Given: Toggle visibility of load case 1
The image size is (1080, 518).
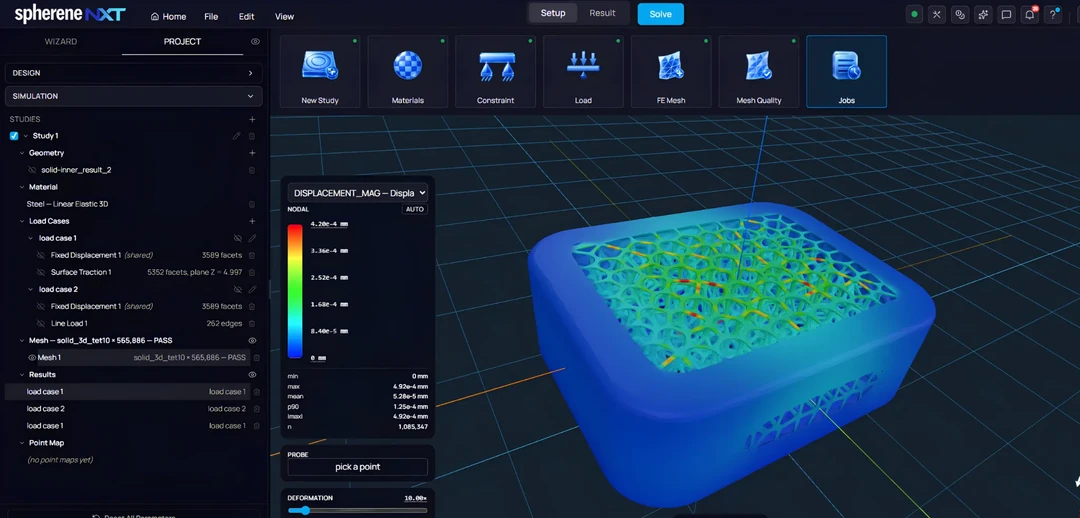Looking at the screenshot, I should point(238,238).
